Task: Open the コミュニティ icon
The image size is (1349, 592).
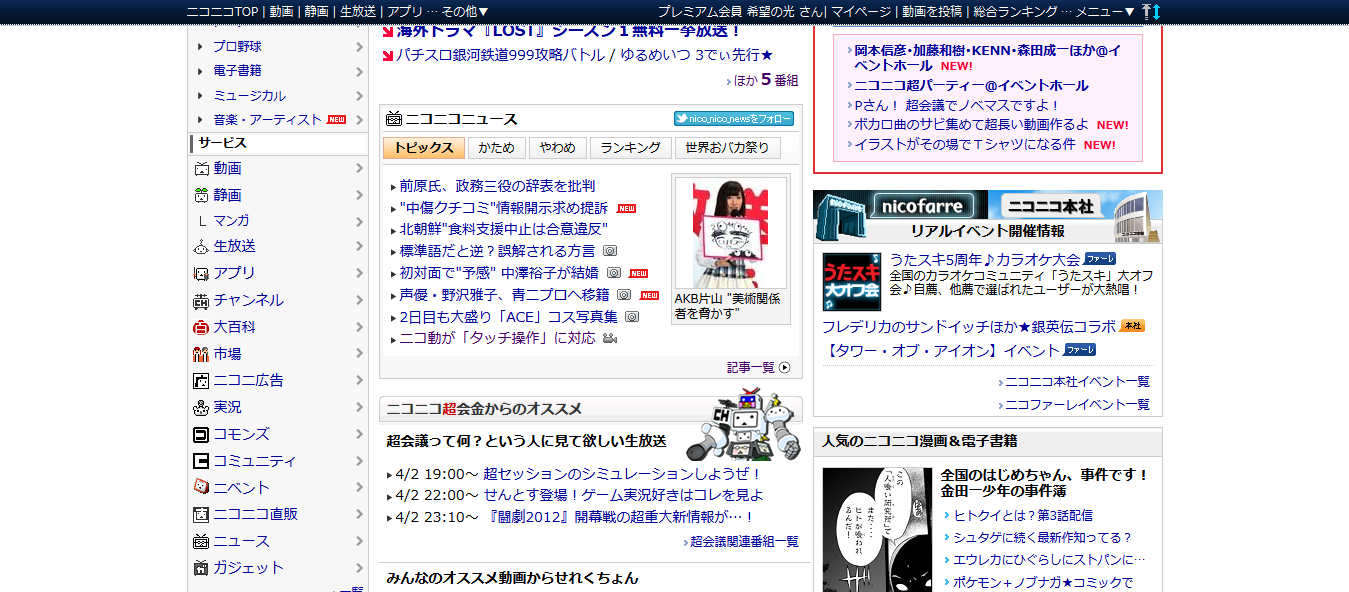Action: point(201,461)
